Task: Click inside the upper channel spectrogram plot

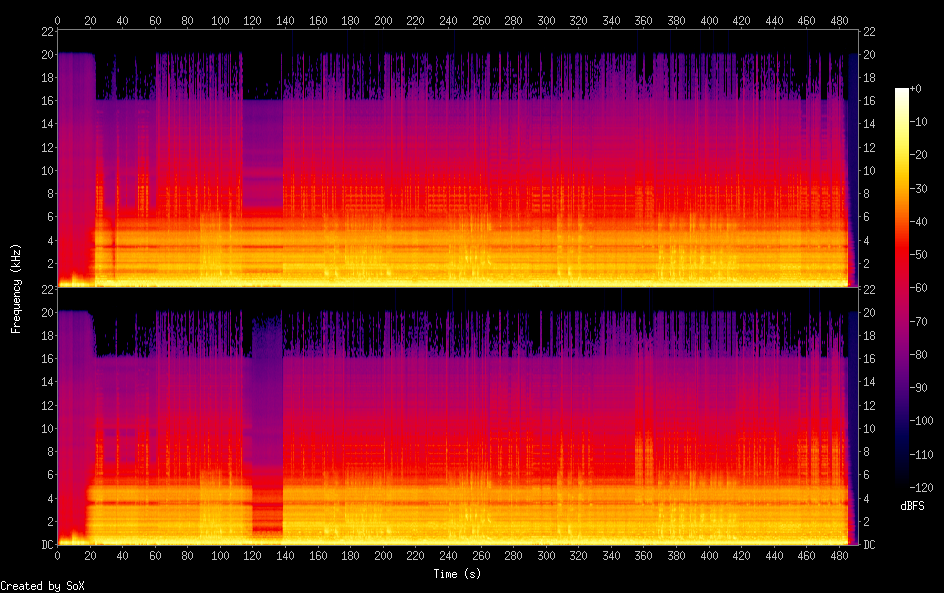Action: (458, 158)
